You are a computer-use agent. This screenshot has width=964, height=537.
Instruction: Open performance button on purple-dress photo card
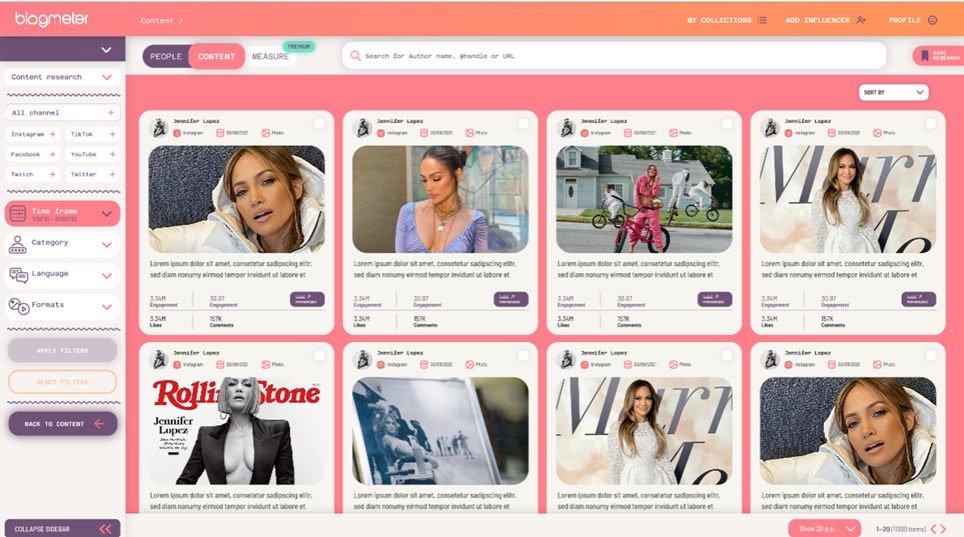tap(511, 300)
